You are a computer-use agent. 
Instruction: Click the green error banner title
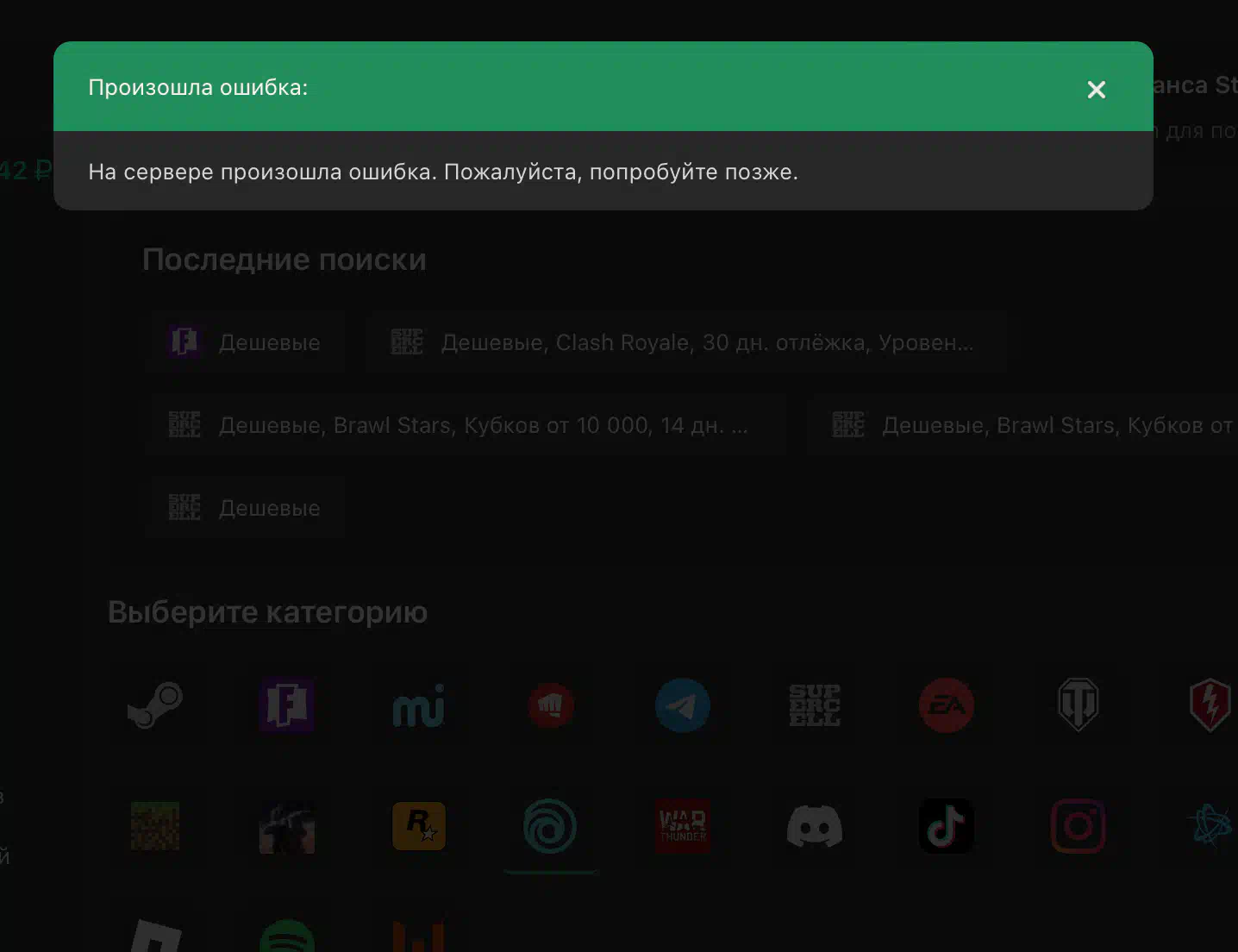pyautogui.click(x=198, y=88)
